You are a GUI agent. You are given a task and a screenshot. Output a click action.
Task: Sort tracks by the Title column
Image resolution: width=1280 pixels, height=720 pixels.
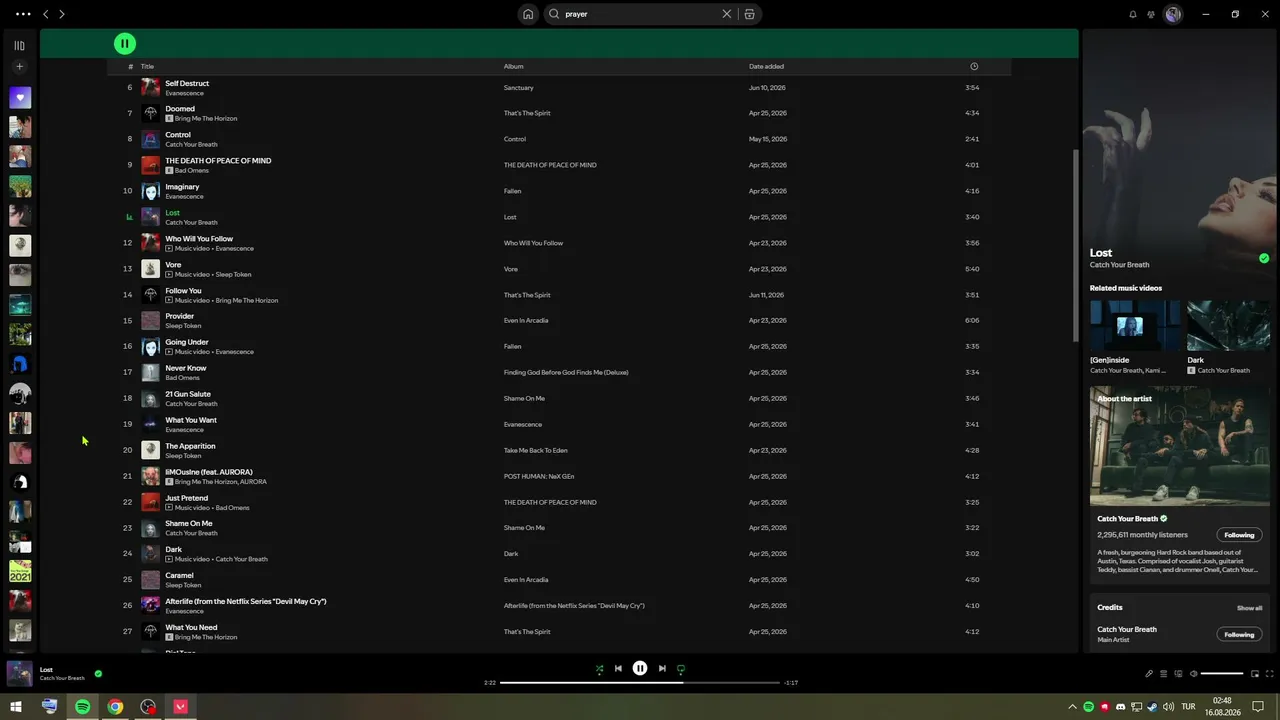point(147,67)
